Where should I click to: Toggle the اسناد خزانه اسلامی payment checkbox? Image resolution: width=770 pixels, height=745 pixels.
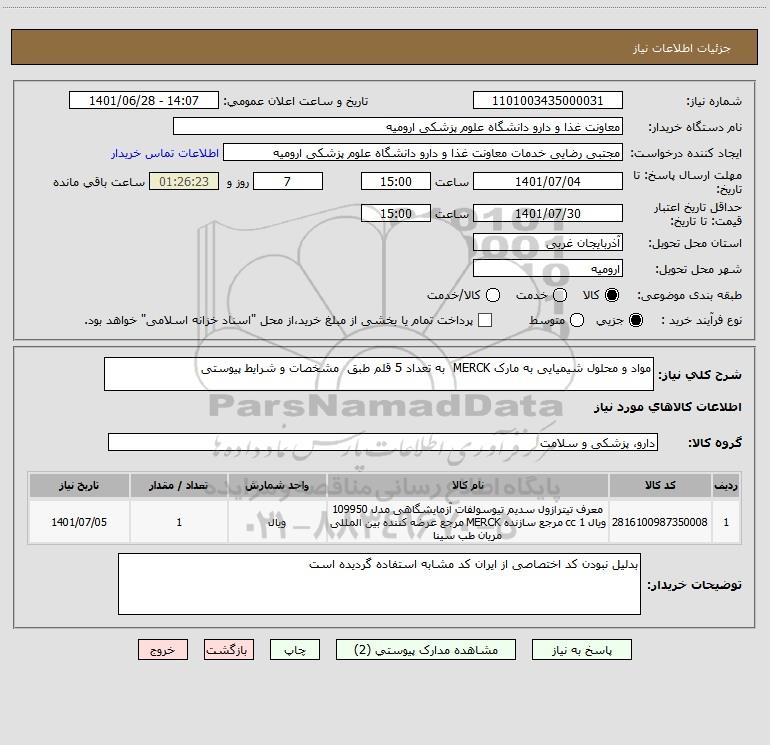[485, 320]
